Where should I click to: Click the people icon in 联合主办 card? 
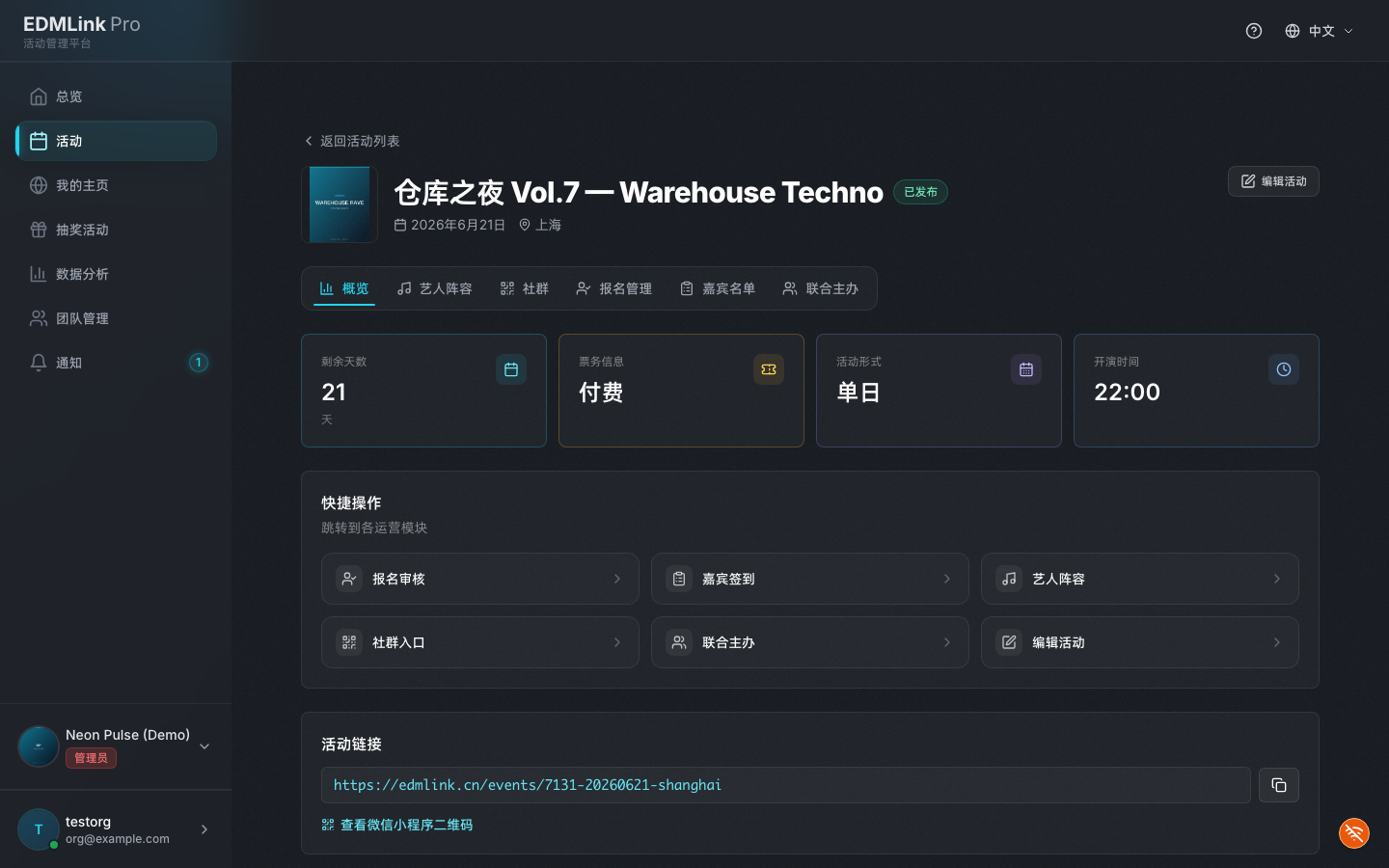tap(679, 642)
